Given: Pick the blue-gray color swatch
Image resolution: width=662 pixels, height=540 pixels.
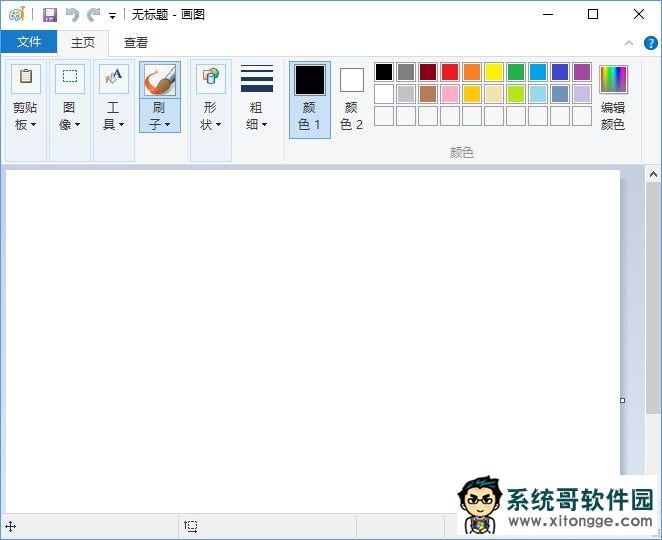Looking at the screenshot, I should tap(559, 94).
